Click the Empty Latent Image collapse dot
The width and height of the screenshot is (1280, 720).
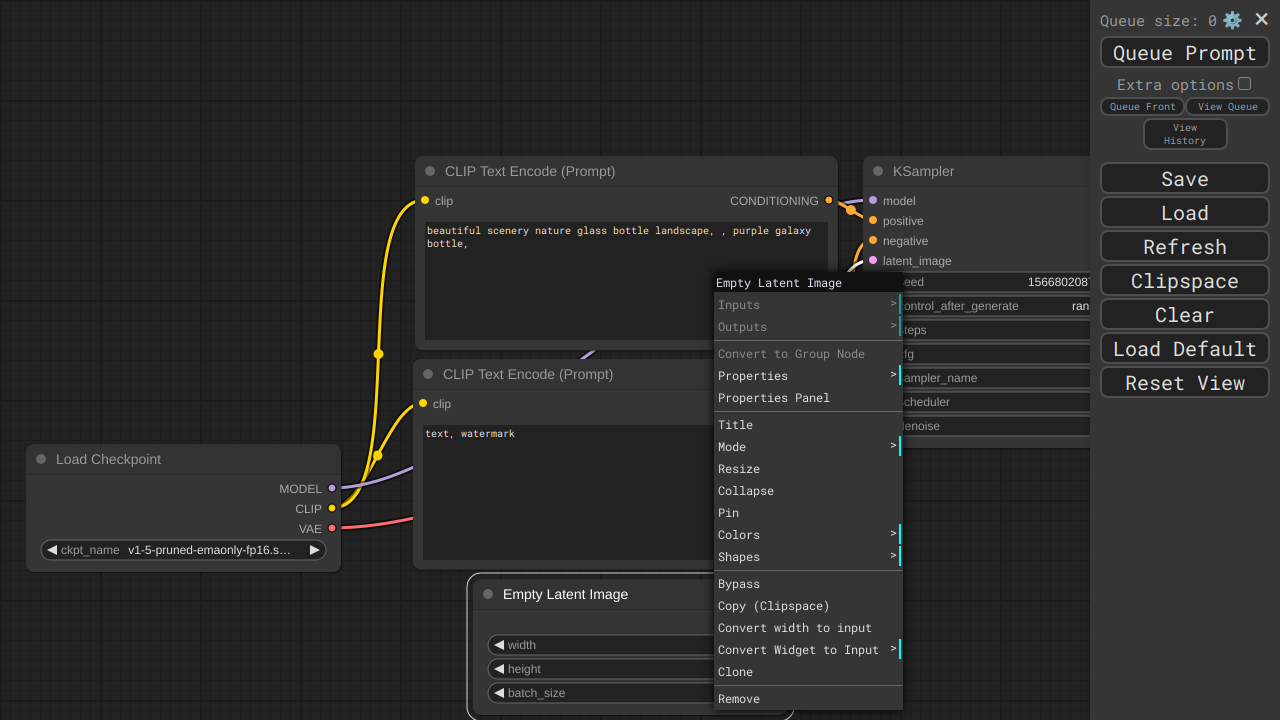click(488, 594)
